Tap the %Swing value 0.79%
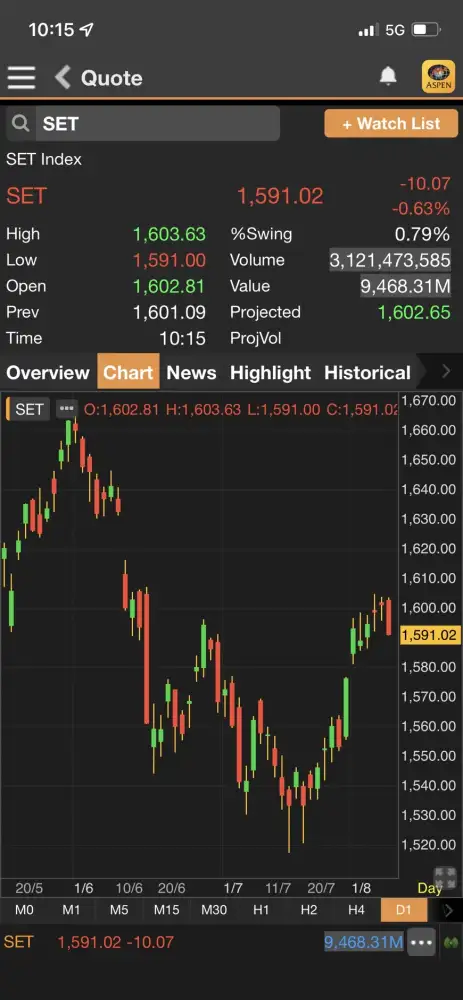The width and height of the screenshot is (463, 1000). 422,234
